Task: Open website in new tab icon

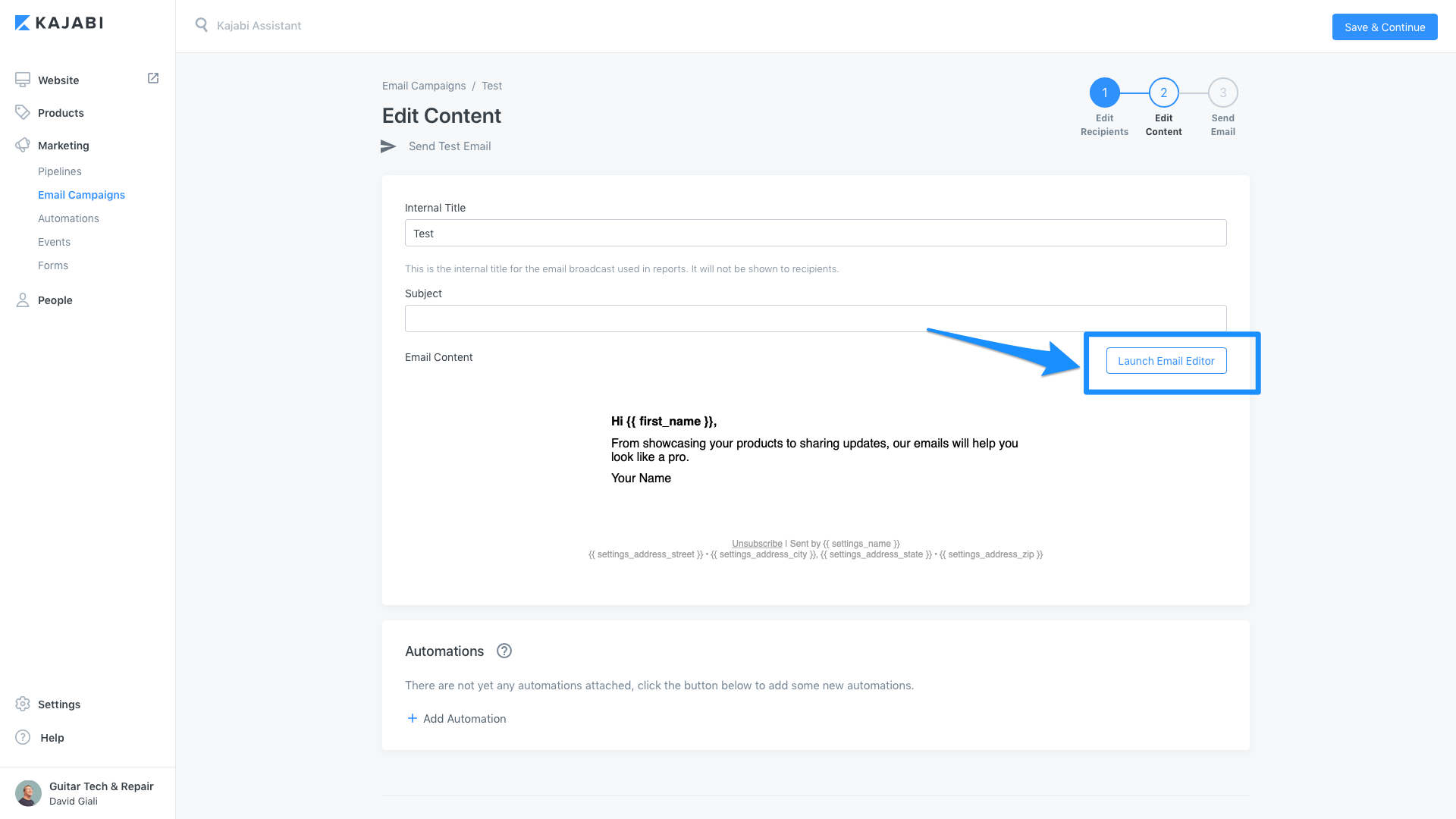Action: click(x=153, y=78)
